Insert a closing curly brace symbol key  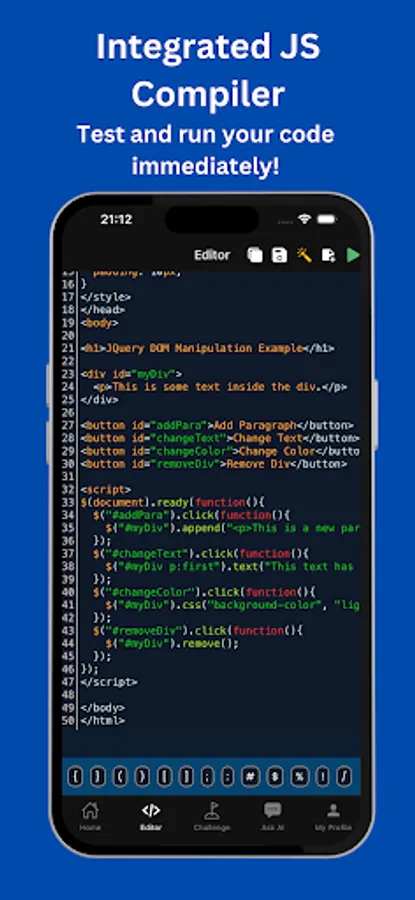click(98, 777)
